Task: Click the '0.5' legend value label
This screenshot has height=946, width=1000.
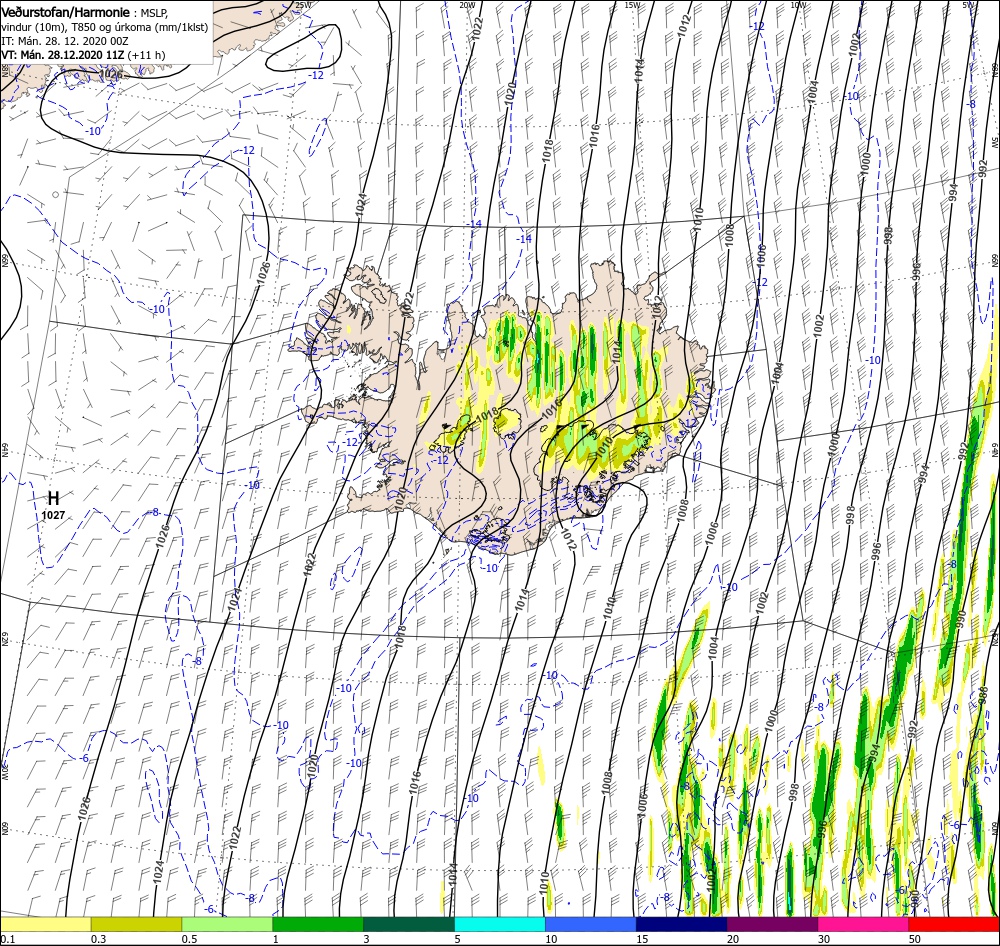Action: pos(189,939)
